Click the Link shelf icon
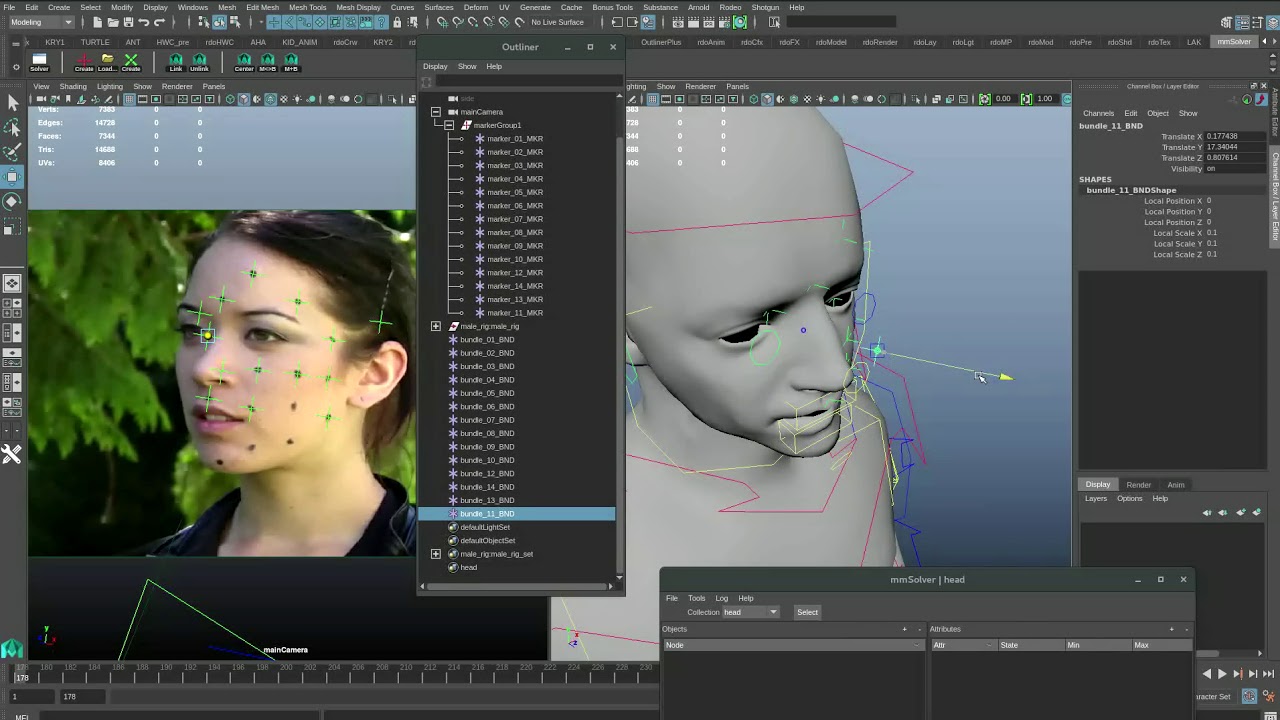The height and width of the screenshot is (720, 1280). 176,62
